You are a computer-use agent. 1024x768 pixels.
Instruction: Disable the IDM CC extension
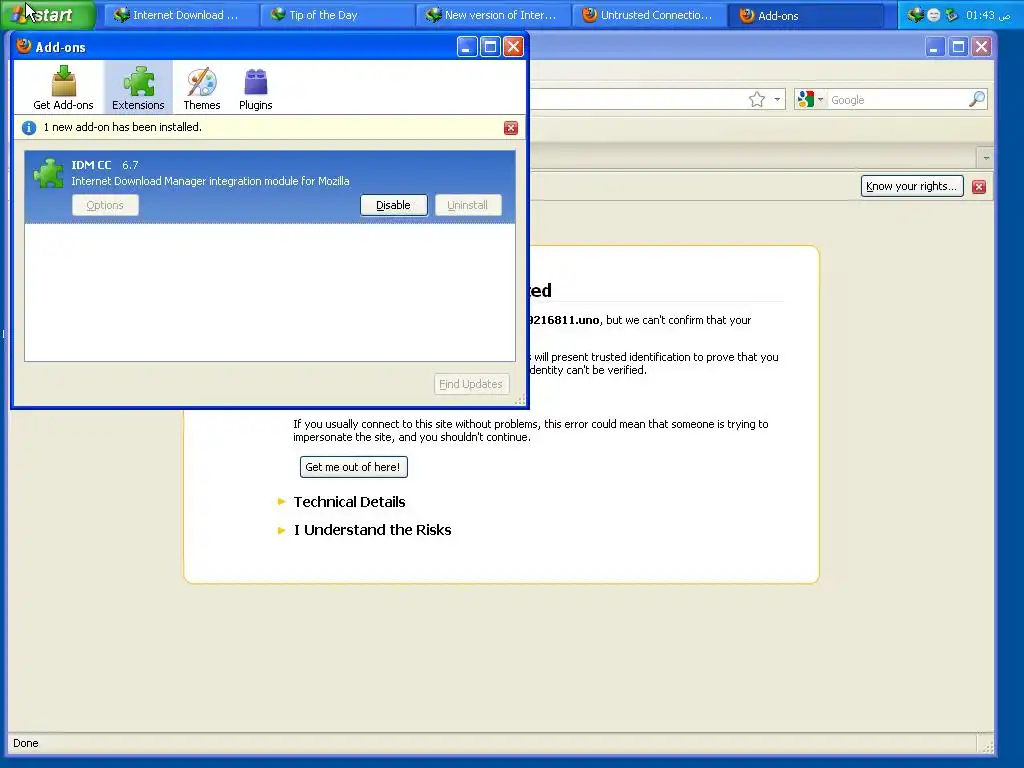(x=394, y=205)
